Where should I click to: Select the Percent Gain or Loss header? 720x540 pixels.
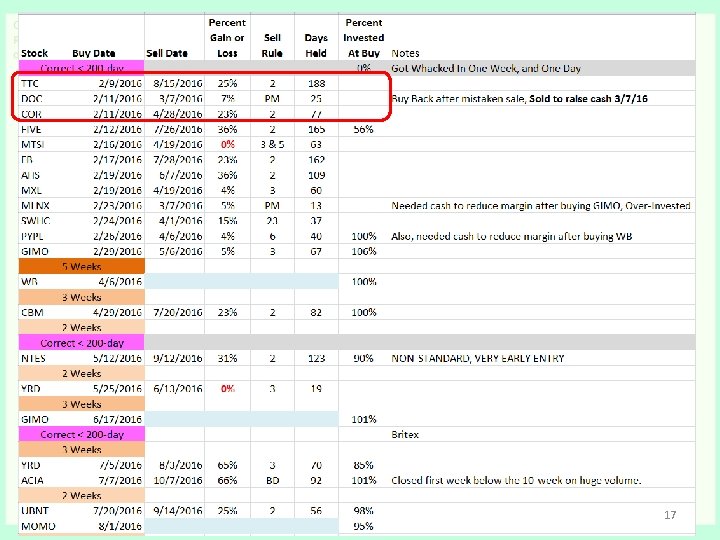tap(227, 38)
